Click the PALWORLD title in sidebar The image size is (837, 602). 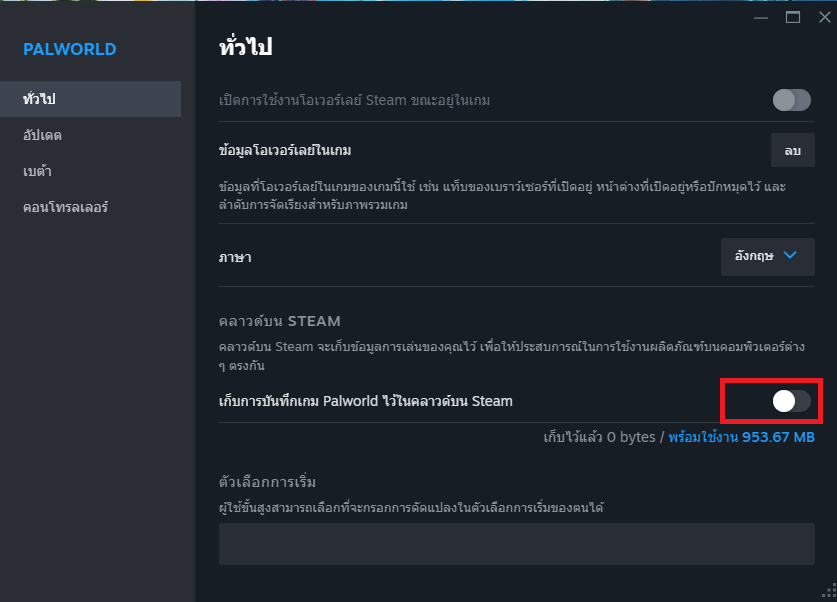[70, 49]
